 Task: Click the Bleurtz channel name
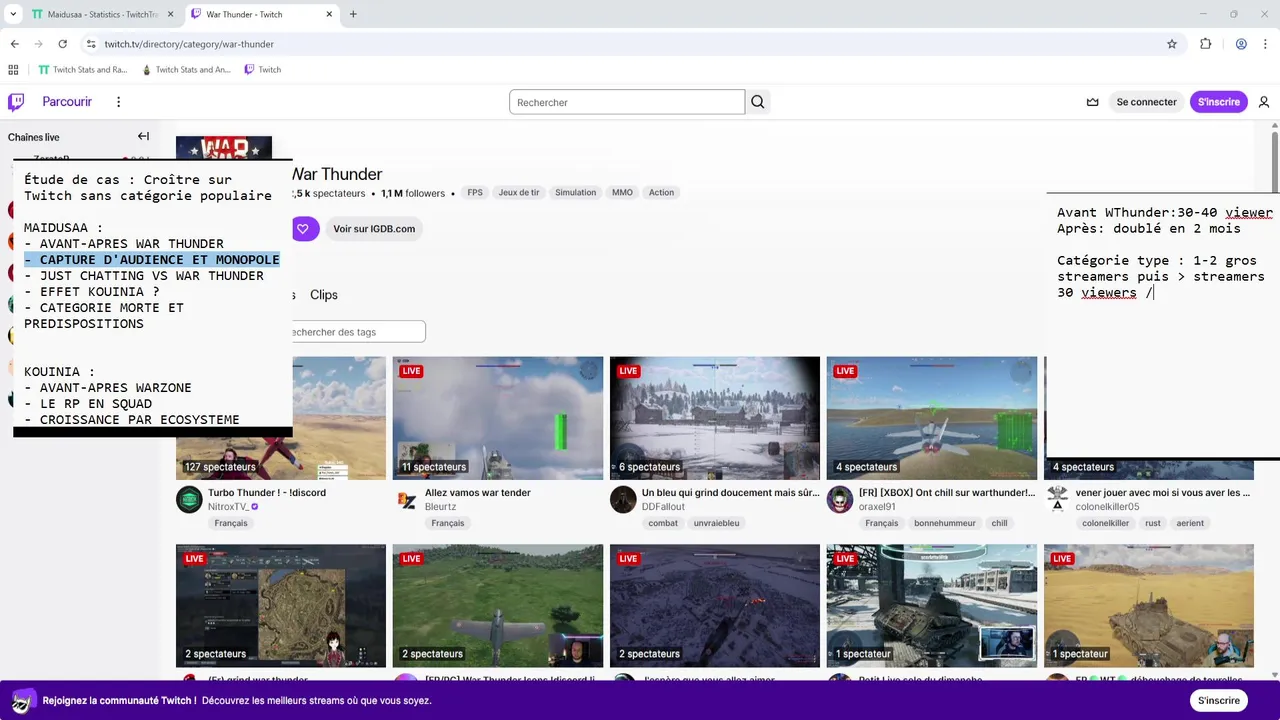pos(440,507)
